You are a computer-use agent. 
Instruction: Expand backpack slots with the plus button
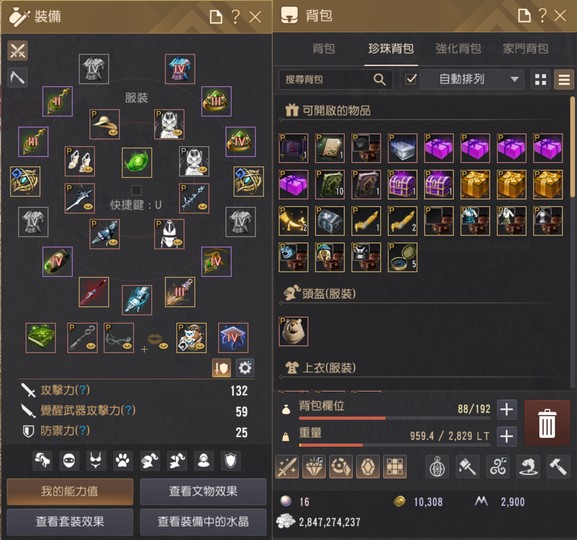(507, 409)
